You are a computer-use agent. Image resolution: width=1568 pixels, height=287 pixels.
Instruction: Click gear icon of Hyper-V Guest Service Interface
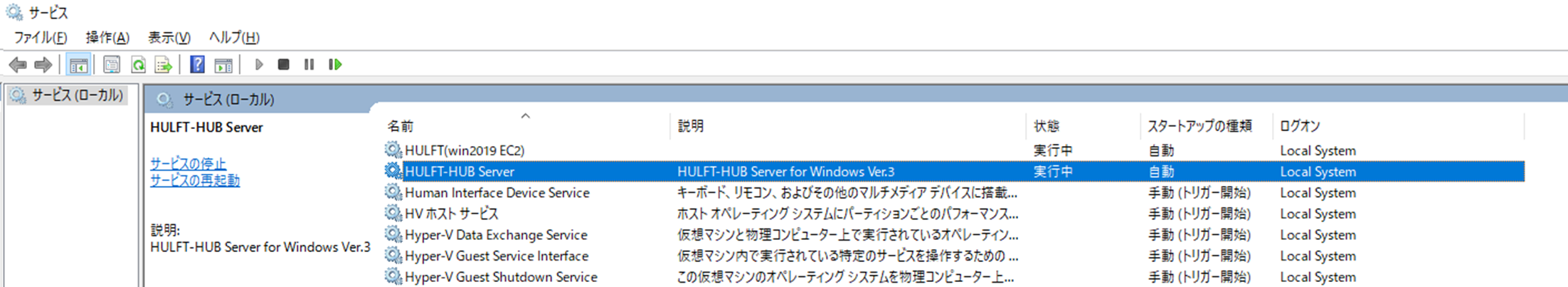point(393,255)
